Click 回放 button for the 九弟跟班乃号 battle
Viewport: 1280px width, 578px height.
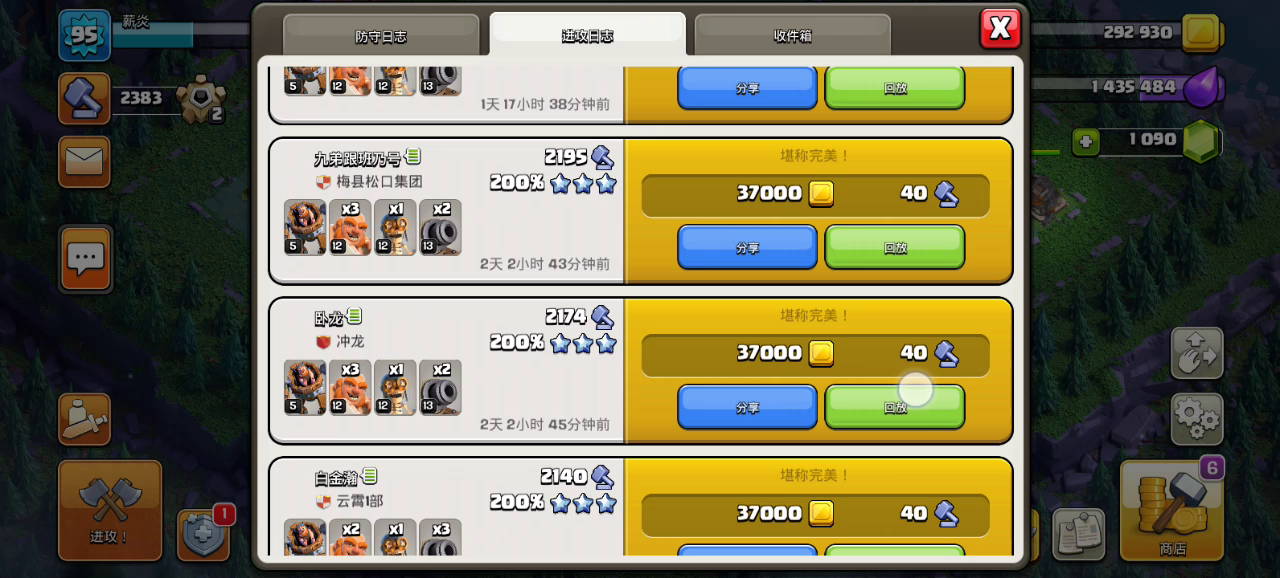pos(895,247)
